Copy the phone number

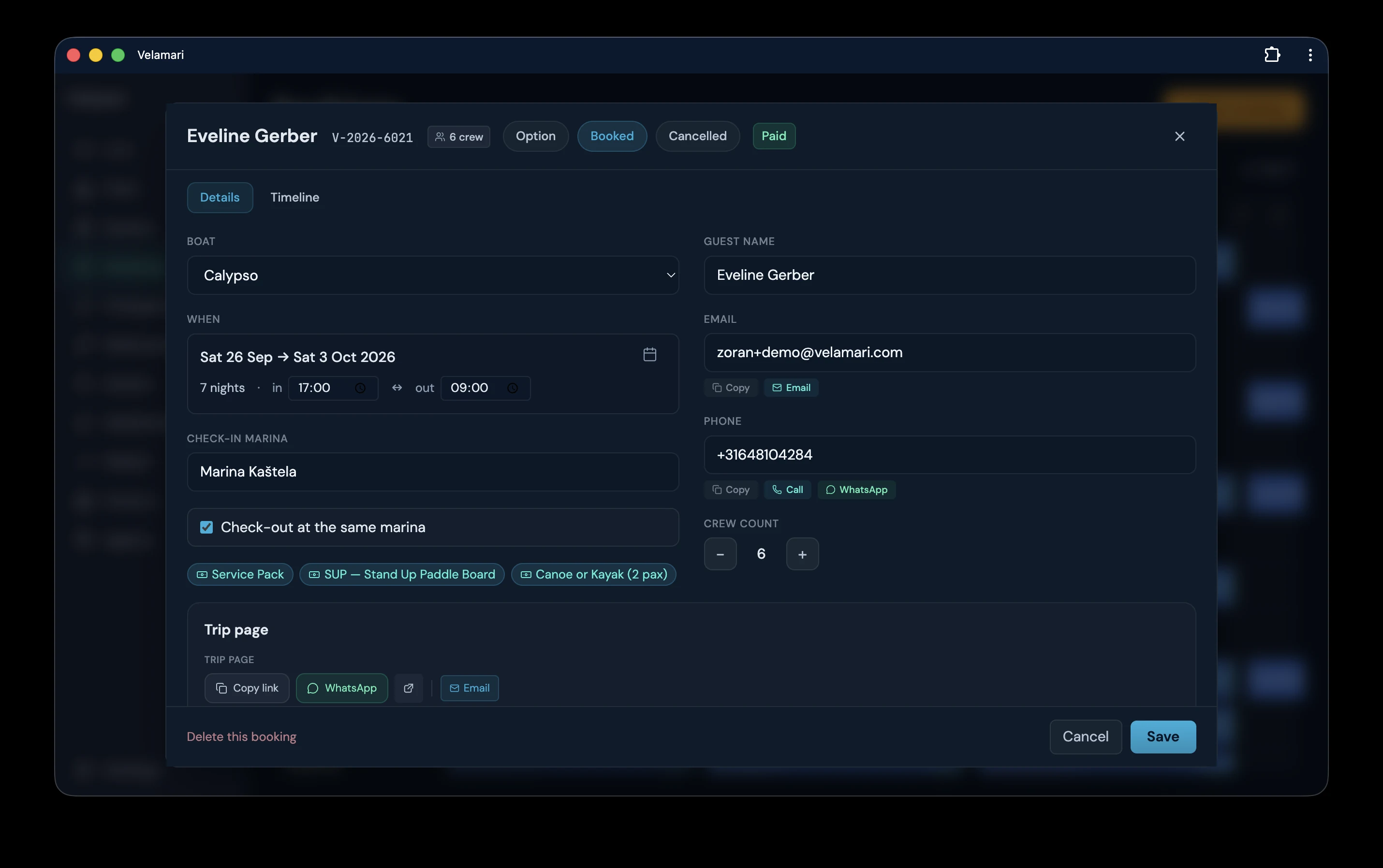click(731, 490)
